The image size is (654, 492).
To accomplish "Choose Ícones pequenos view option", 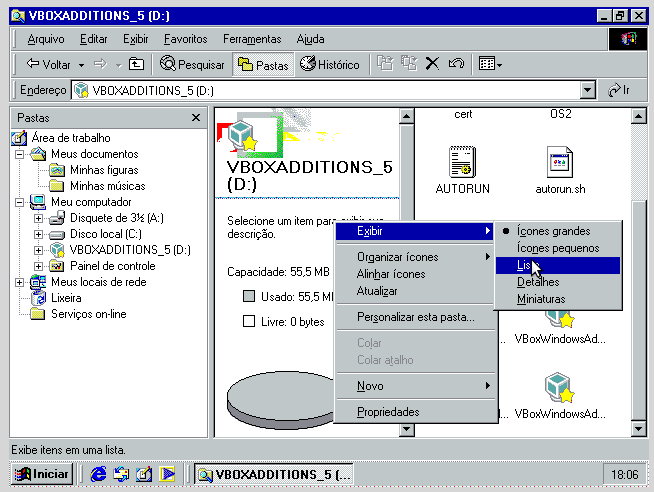I will pos(558,248).
